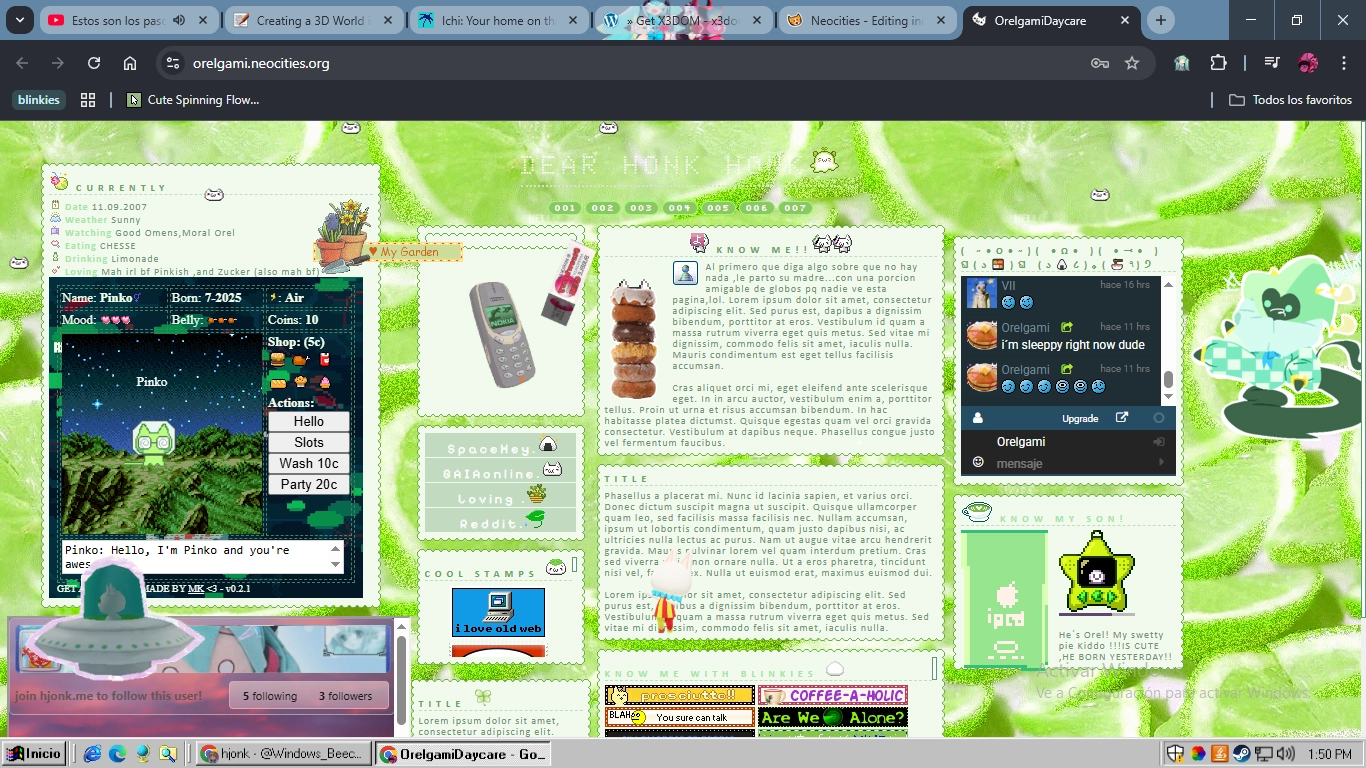1366x768 pixels.
Task: Buy the roast chicken leg shop item
Action: [300, 360]
